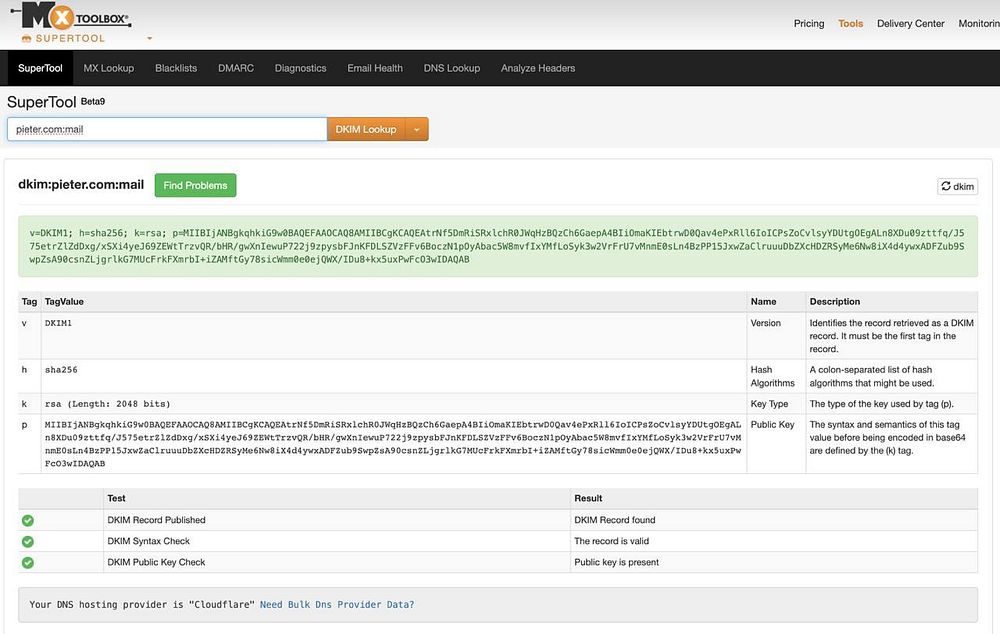Refresh the dkim lookup result

pos(957,186)
